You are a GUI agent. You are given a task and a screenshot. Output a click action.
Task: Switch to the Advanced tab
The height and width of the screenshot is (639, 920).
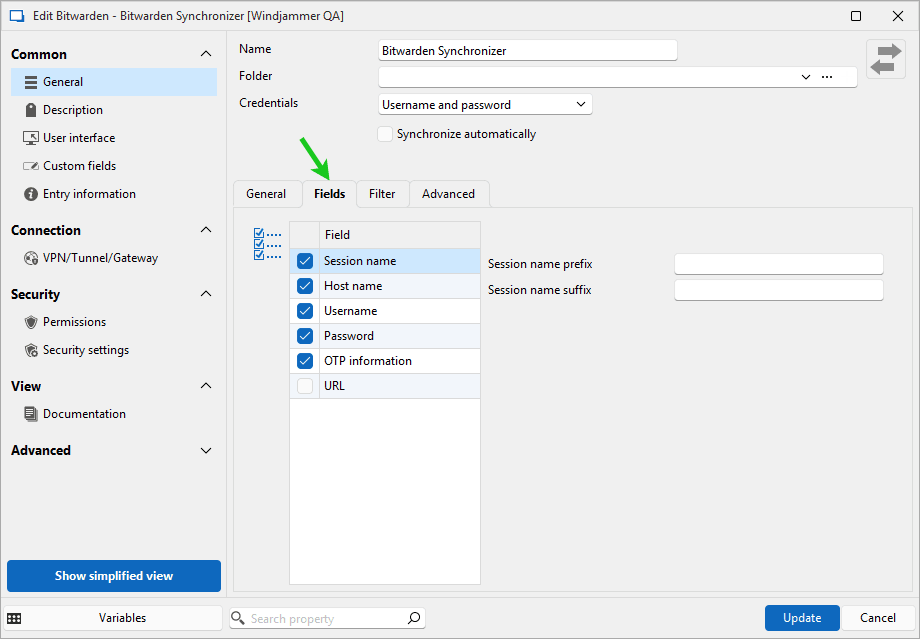point(448,194)
